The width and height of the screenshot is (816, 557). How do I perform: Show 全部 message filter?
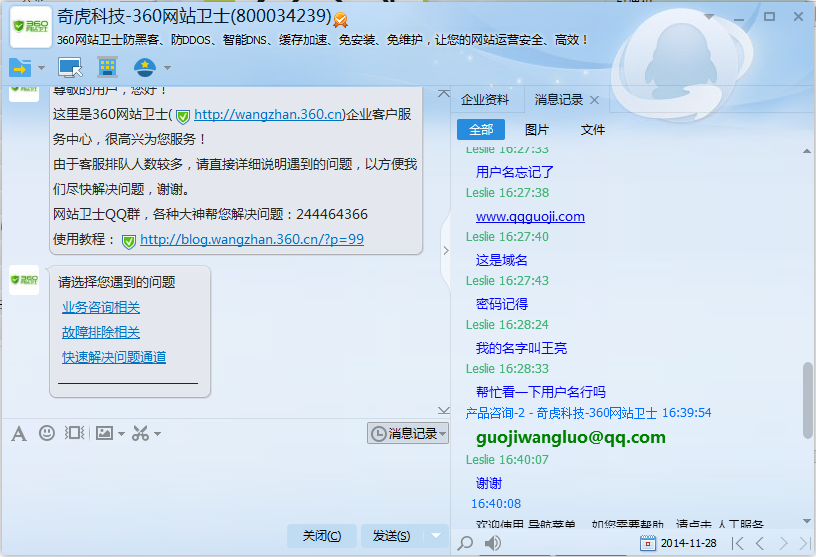(481, 130)
